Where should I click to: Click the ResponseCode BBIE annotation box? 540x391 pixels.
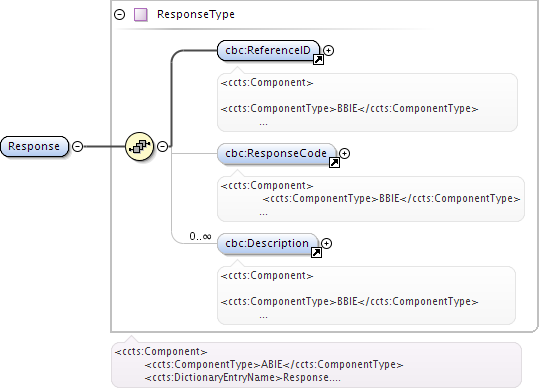point(371,199)
